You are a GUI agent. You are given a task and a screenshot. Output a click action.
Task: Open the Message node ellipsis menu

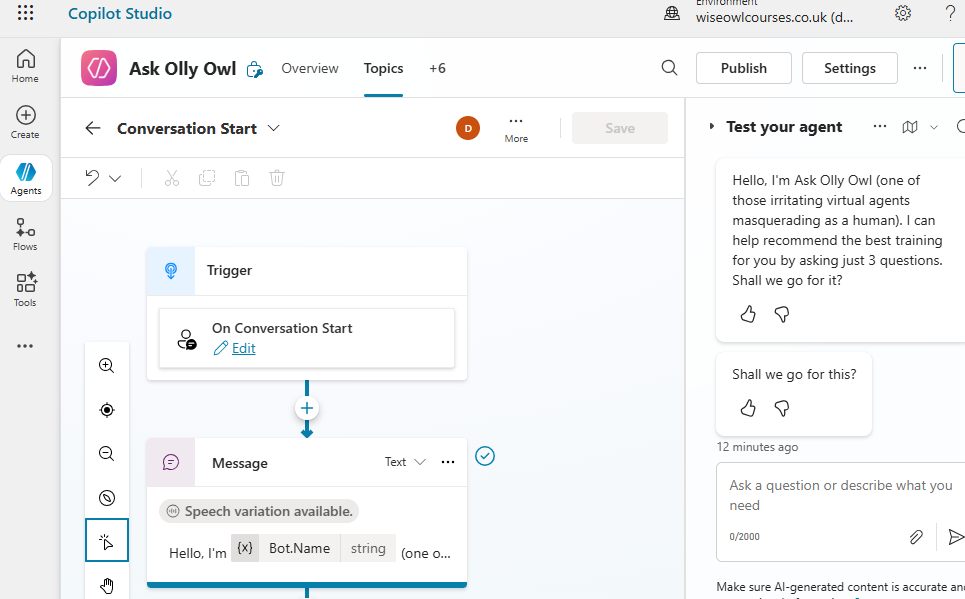[448, 462]
